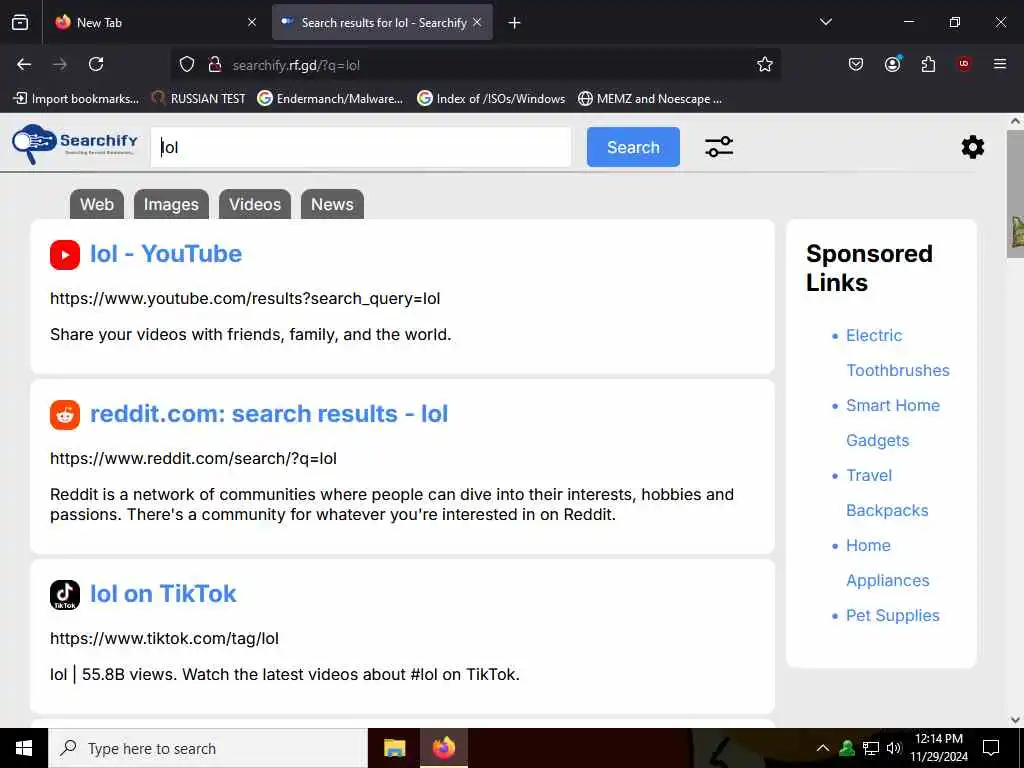Image resolution: width=1024 pixels, height=768 pixels.
Task: Switch to the Videos results tab
Action: tap(255, 204)
